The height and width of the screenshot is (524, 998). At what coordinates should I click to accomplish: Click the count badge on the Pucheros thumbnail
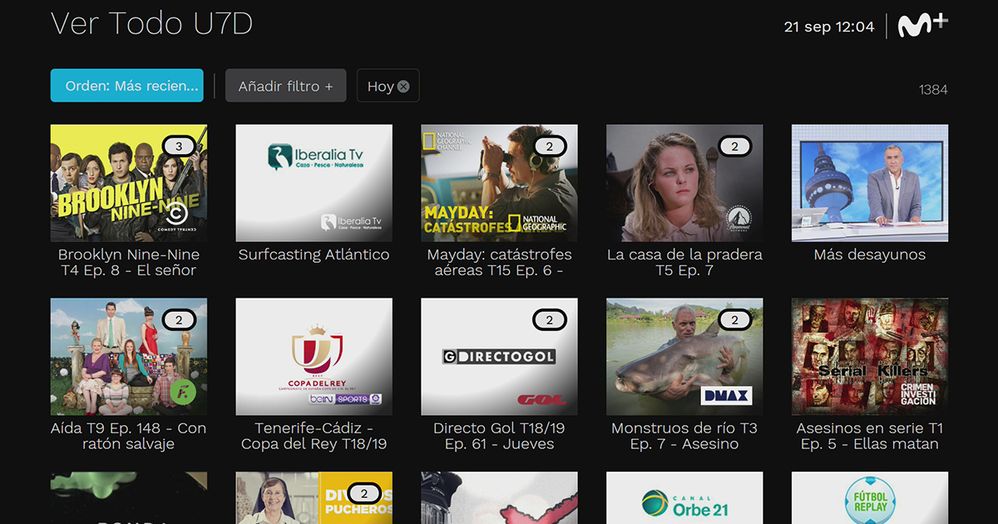coord(364,493)
